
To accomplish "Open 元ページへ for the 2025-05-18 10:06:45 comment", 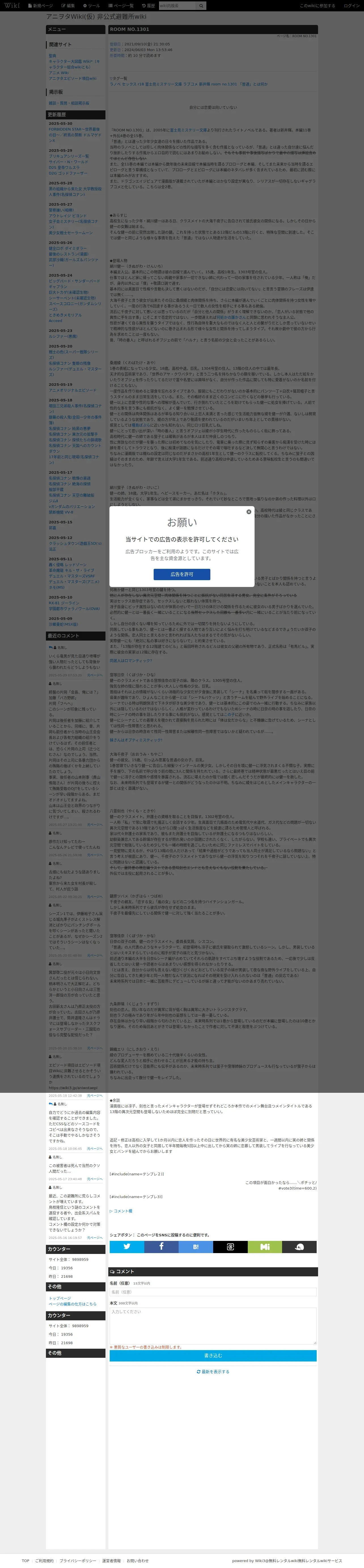I will click(94, 1149).
